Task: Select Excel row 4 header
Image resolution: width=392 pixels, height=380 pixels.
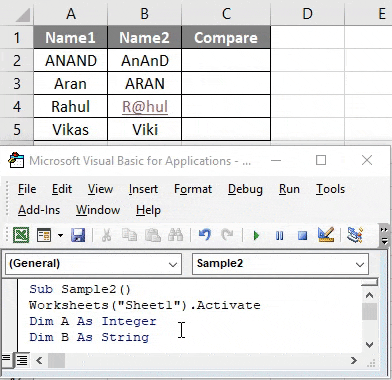Action: click(17, 106)
